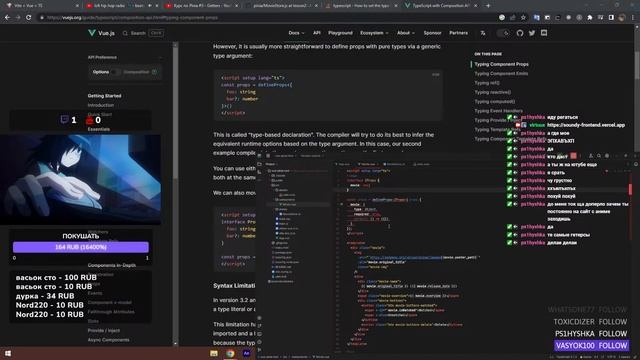Click the site info icon in address bar
The width and height of the screenshot is (640, 360).
pos(42,18)
